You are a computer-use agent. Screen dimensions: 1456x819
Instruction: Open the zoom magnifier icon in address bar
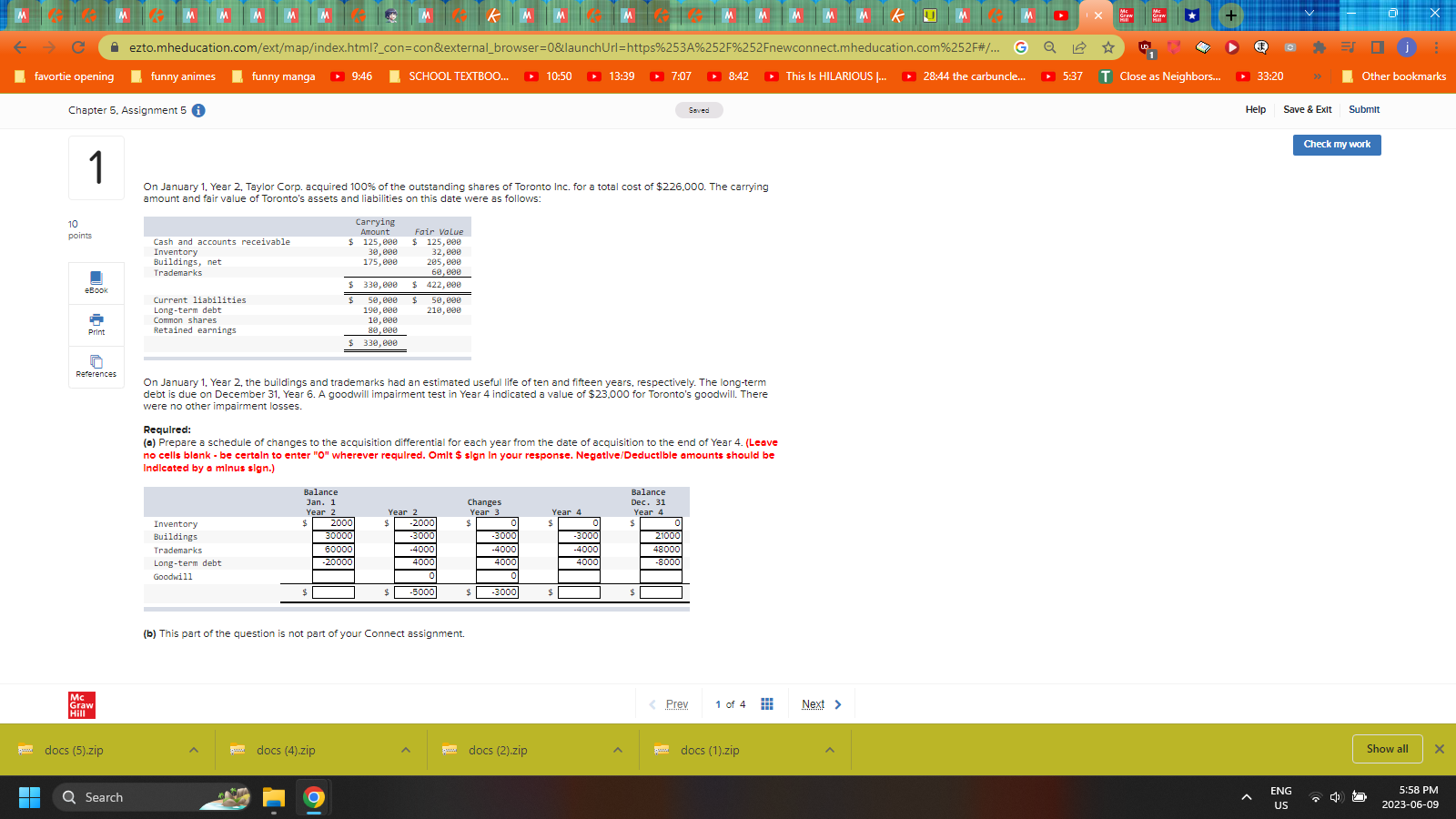(1050, 47)
